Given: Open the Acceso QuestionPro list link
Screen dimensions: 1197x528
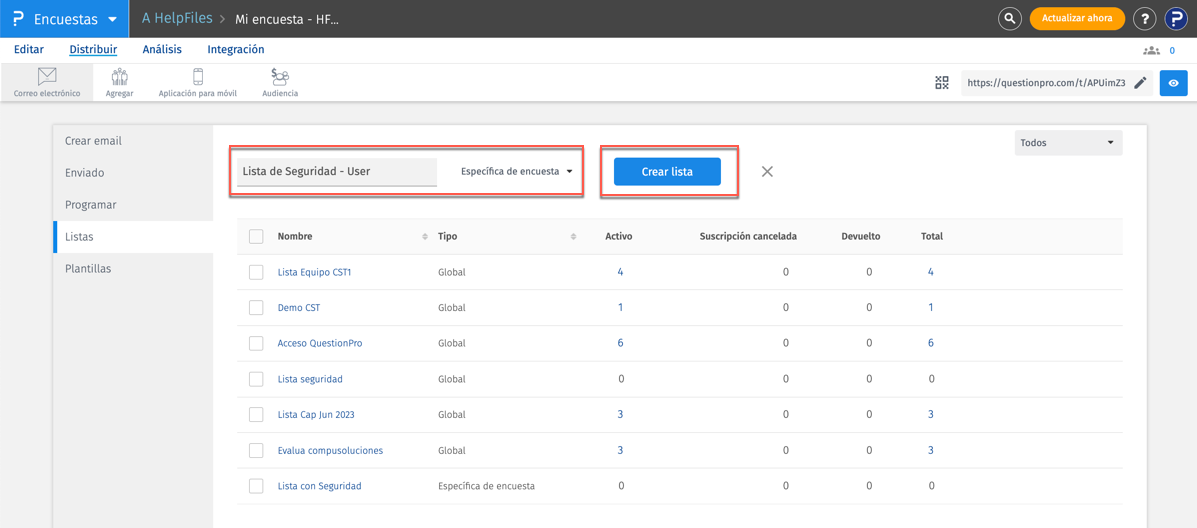Looking at the screenshot, I should pyautogui.click(x=320, y=343).
